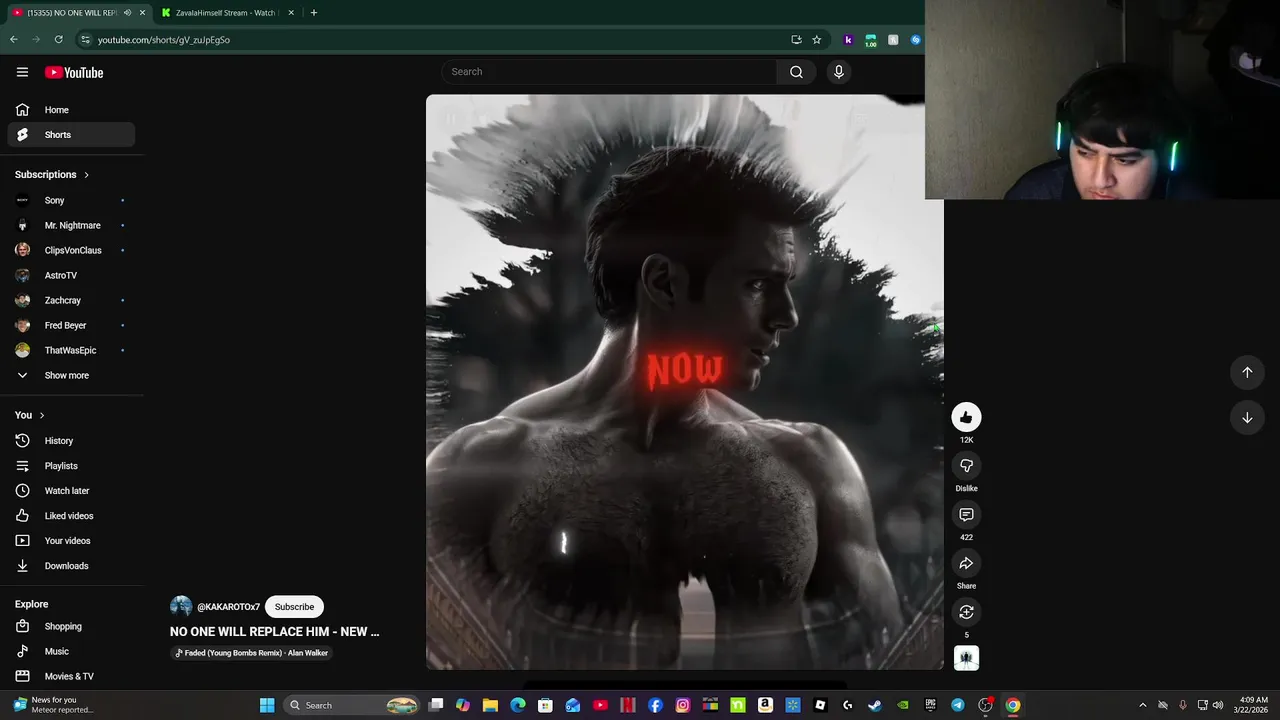Open Steam from the taskbar

pos(875,705)
